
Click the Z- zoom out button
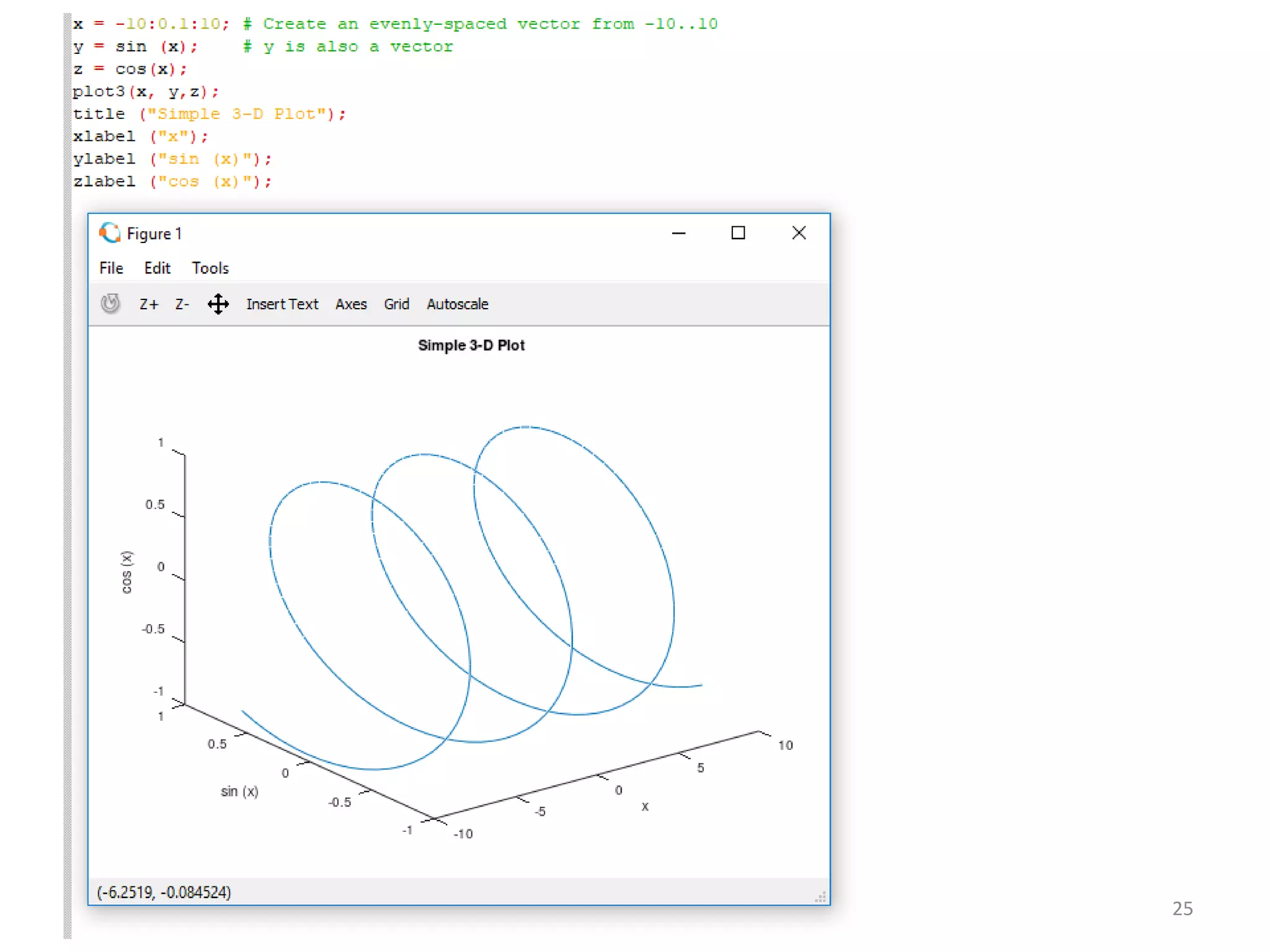182,304
